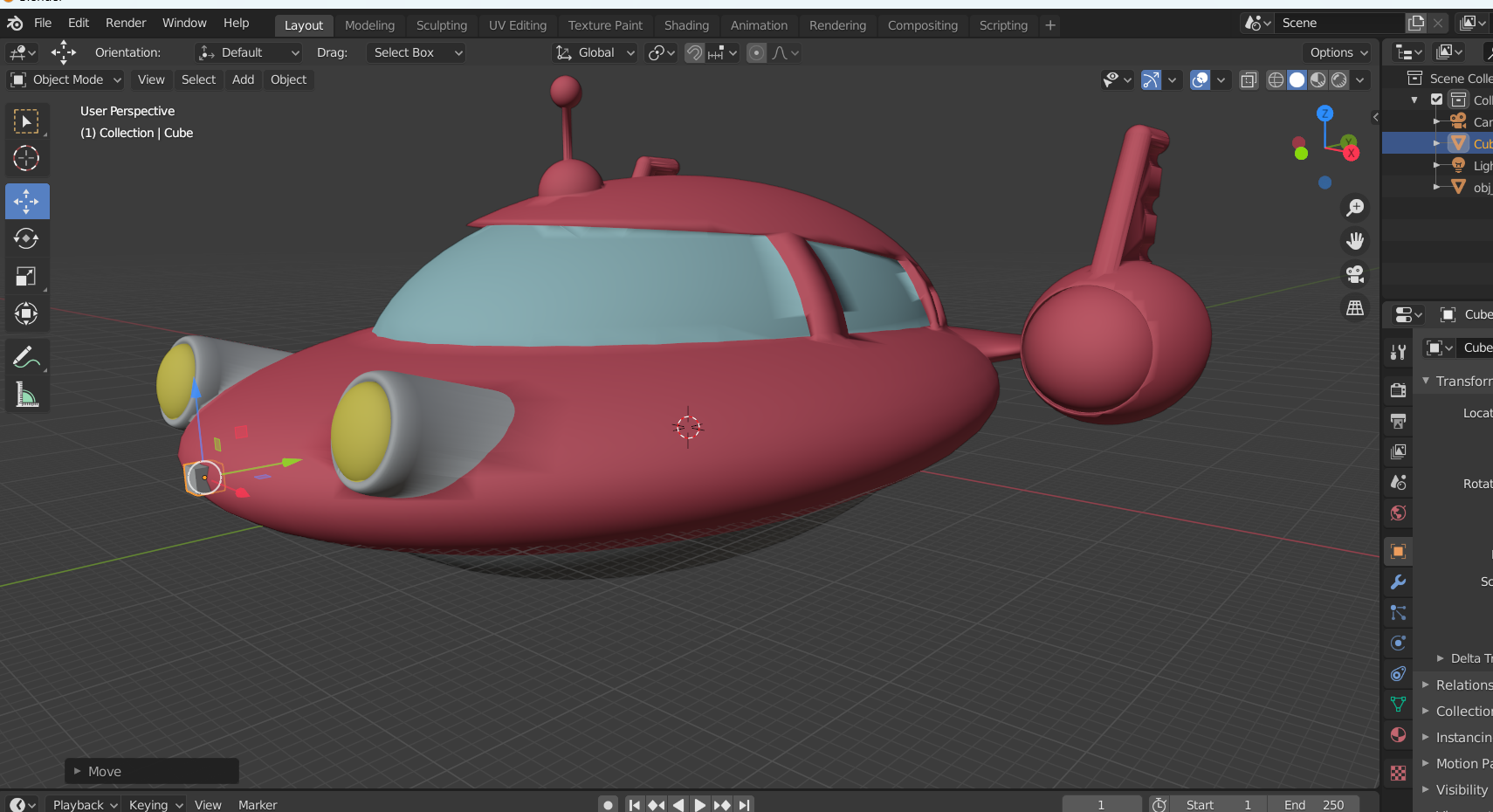Open the Physics properties tab
Viewport: 1493px width, 812px height.
coord(1398,643)
